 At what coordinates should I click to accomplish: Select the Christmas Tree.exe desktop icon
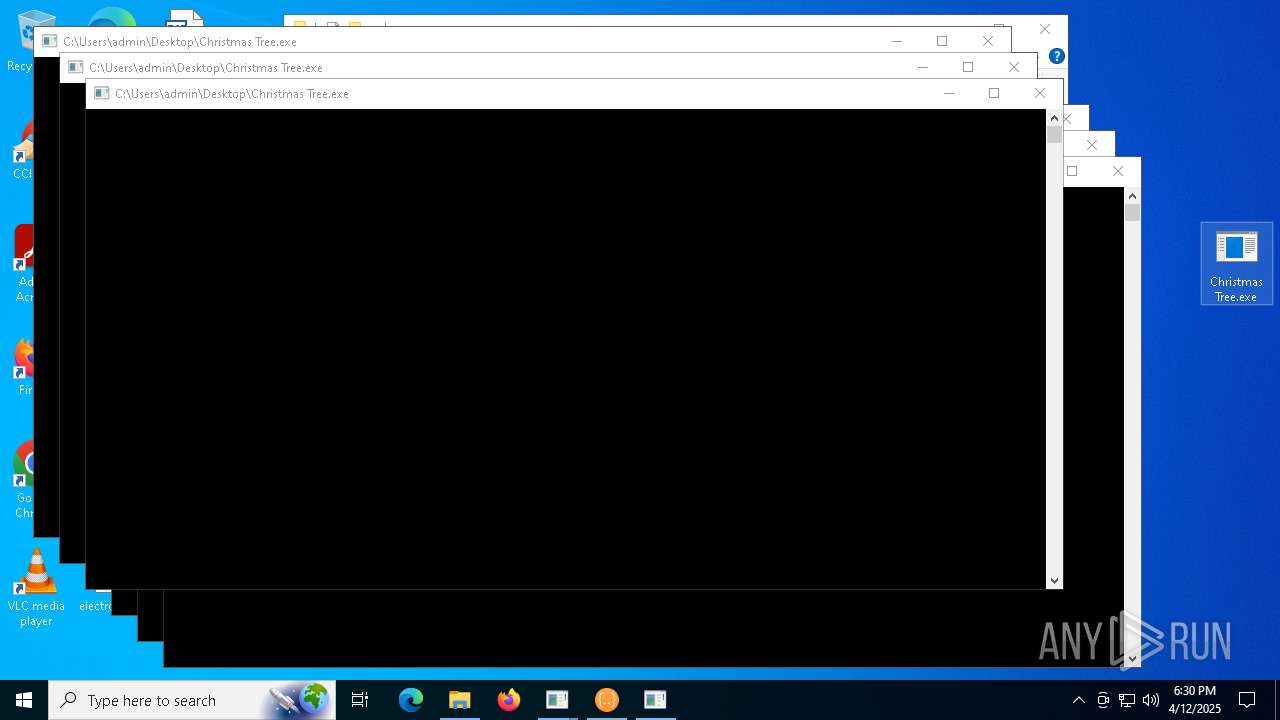[1236, 264]
